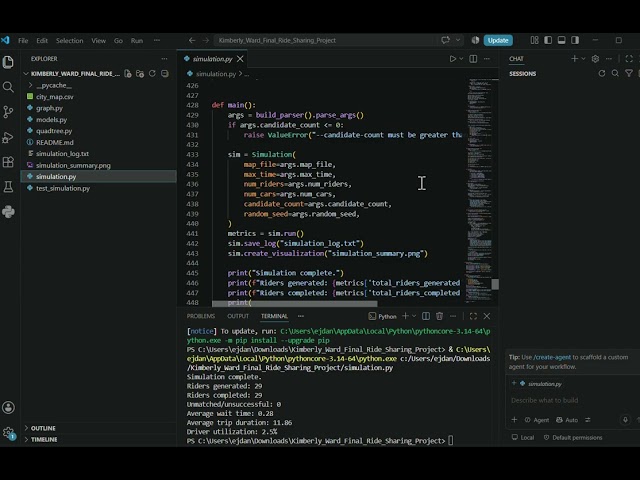Viewport: 640px width, 480px height.
Task: Open the Explorer view in activity bar
Action: (8, 62)
